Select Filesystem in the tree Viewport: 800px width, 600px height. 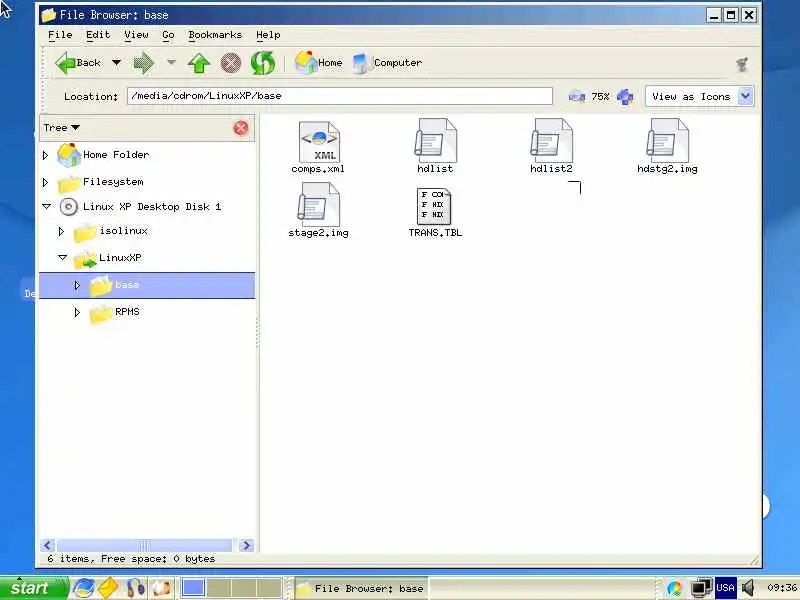113,182
